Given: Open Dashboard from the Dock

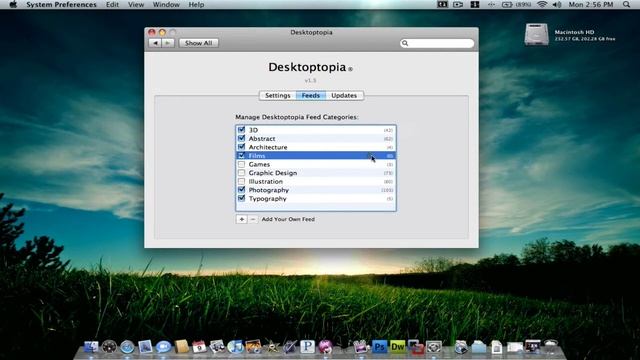Looking at the screenshot, I should pos(109,347).
